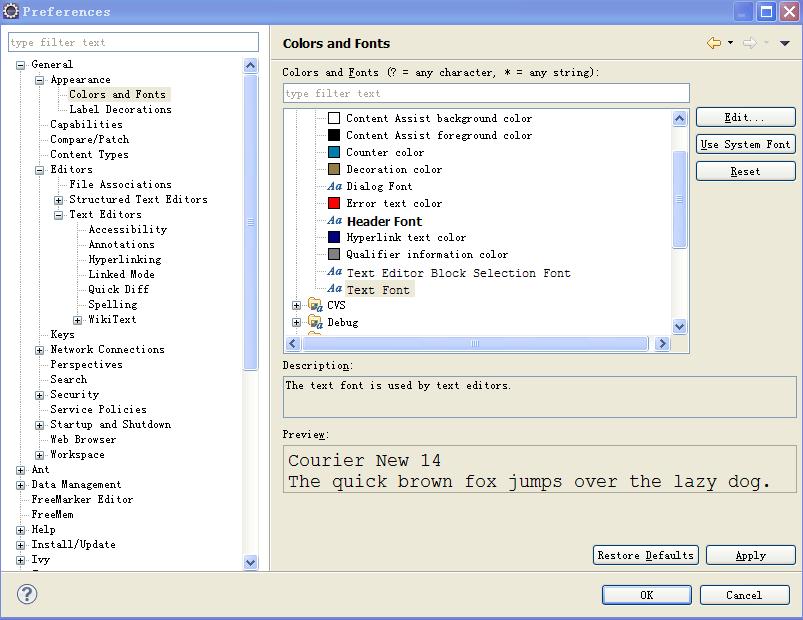
Task: Select Label Decorations in the tree
Action: (x=120, y=109)
